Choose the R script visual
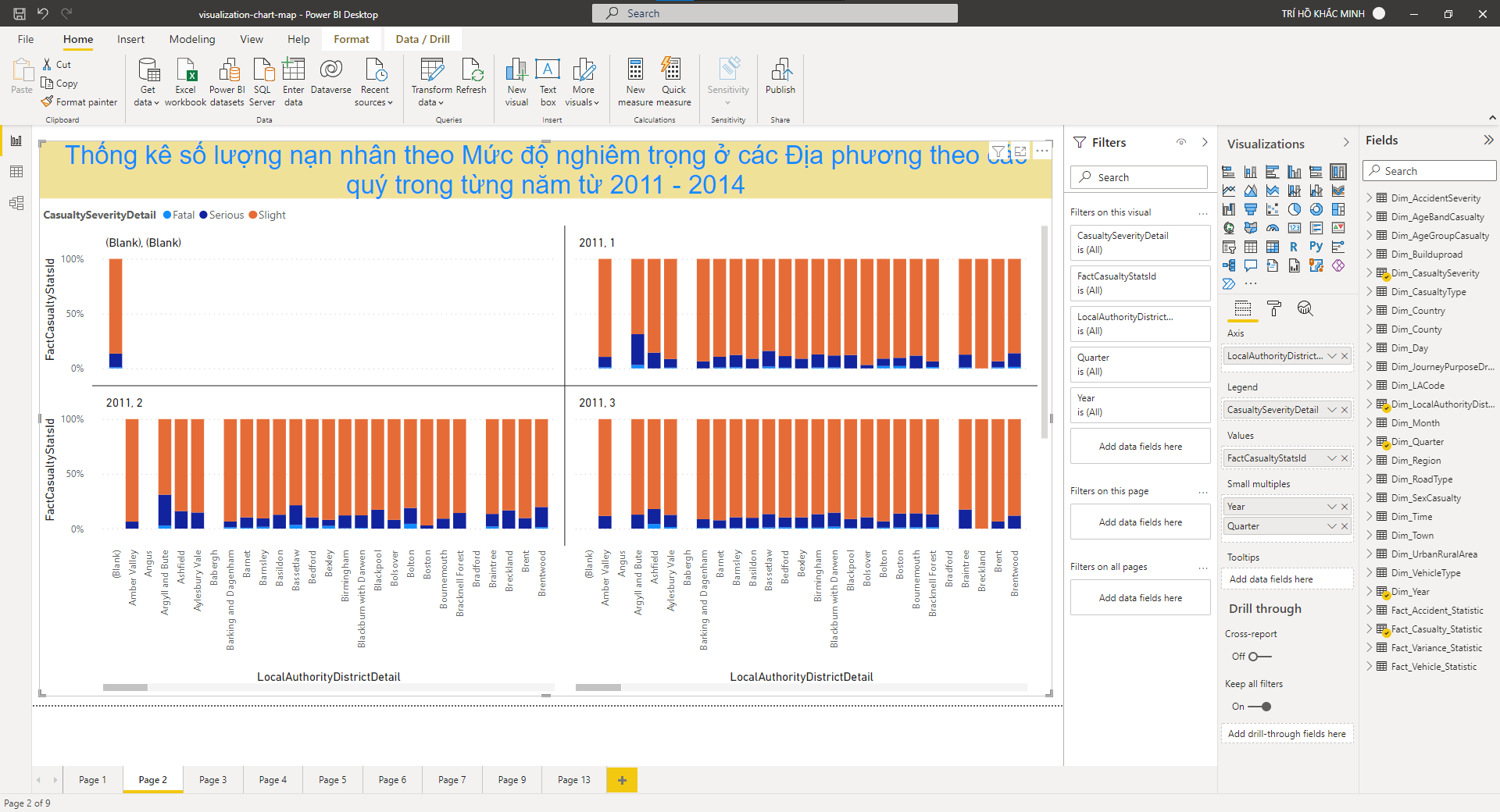 tap(1295, 247)
